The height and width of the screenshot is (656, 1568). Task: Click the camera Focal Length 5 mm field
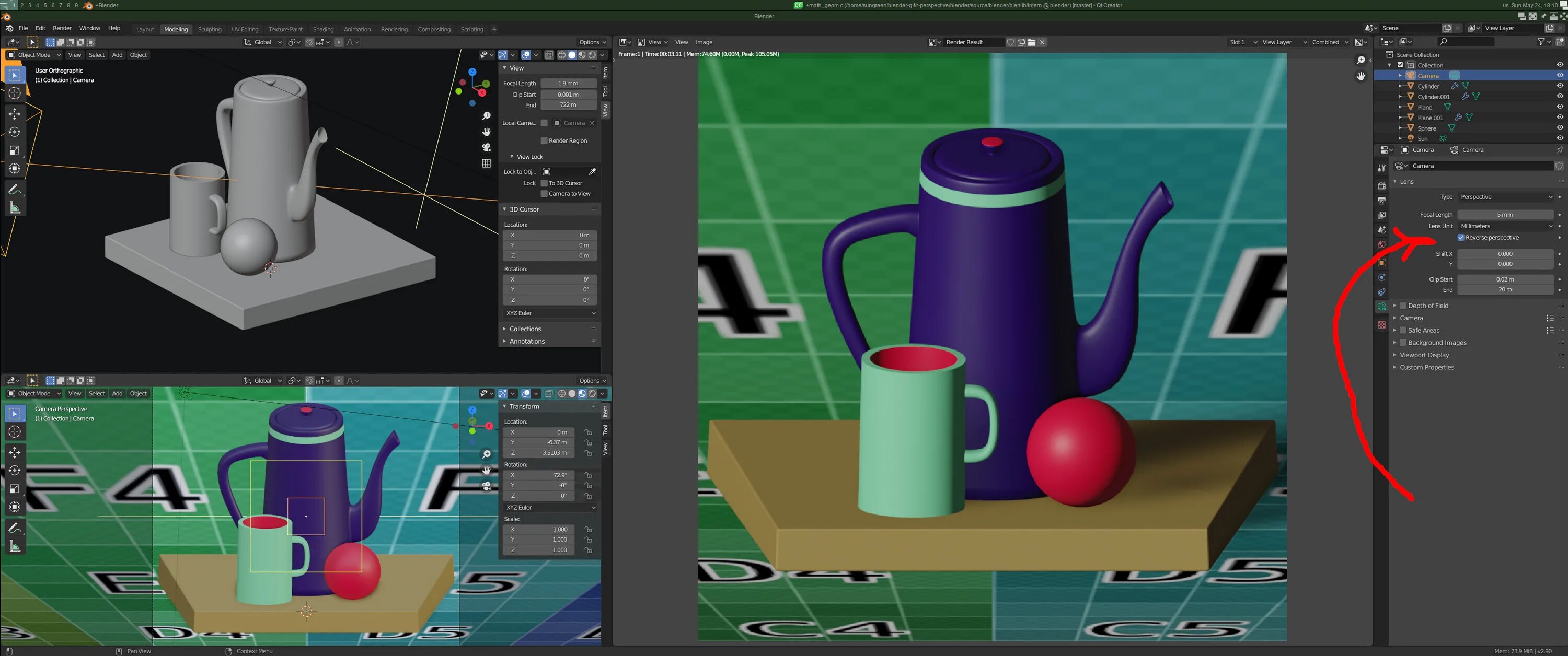pos(1504,214)
